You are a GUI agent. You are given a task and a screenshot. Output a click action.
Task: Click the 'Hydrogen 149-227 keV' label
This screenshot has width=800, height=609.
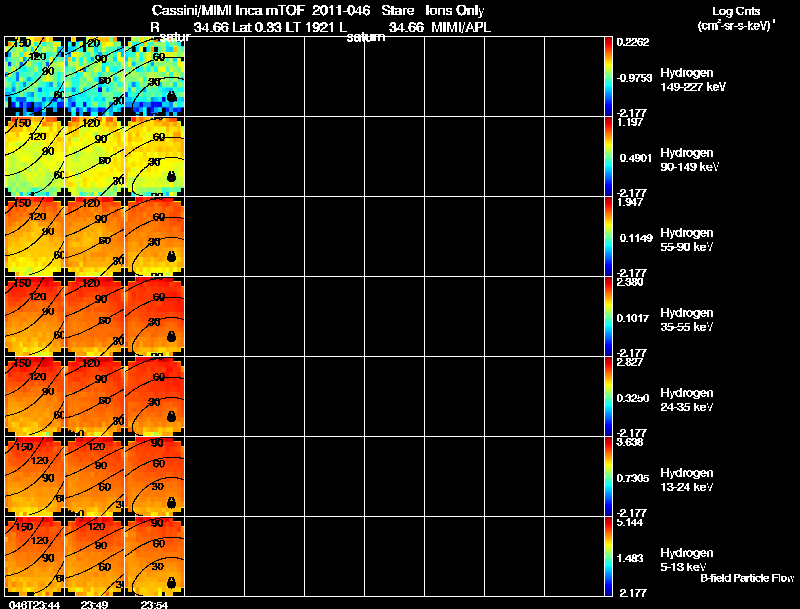(693, 80)
